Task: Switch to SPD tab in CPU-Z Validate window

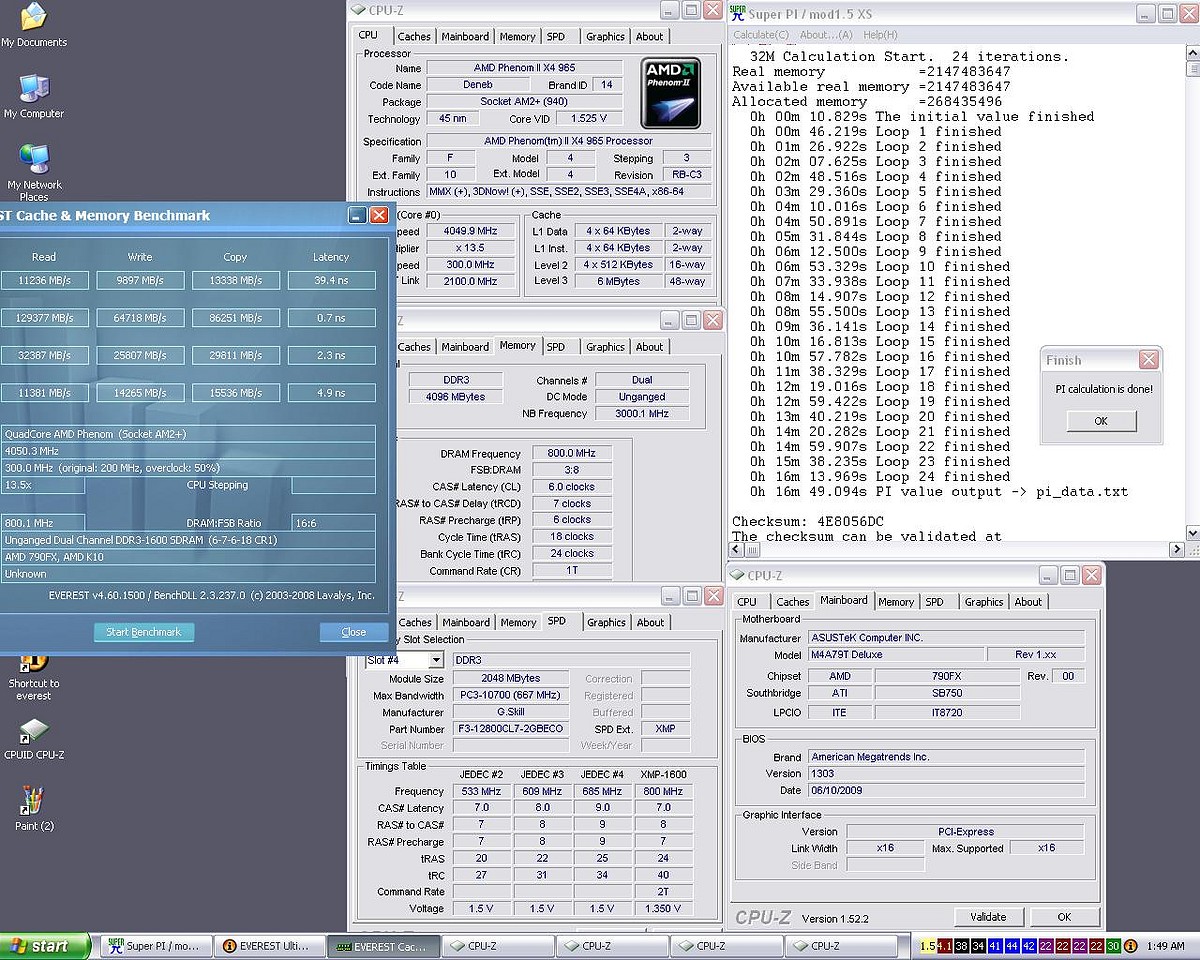Action: 934,602
